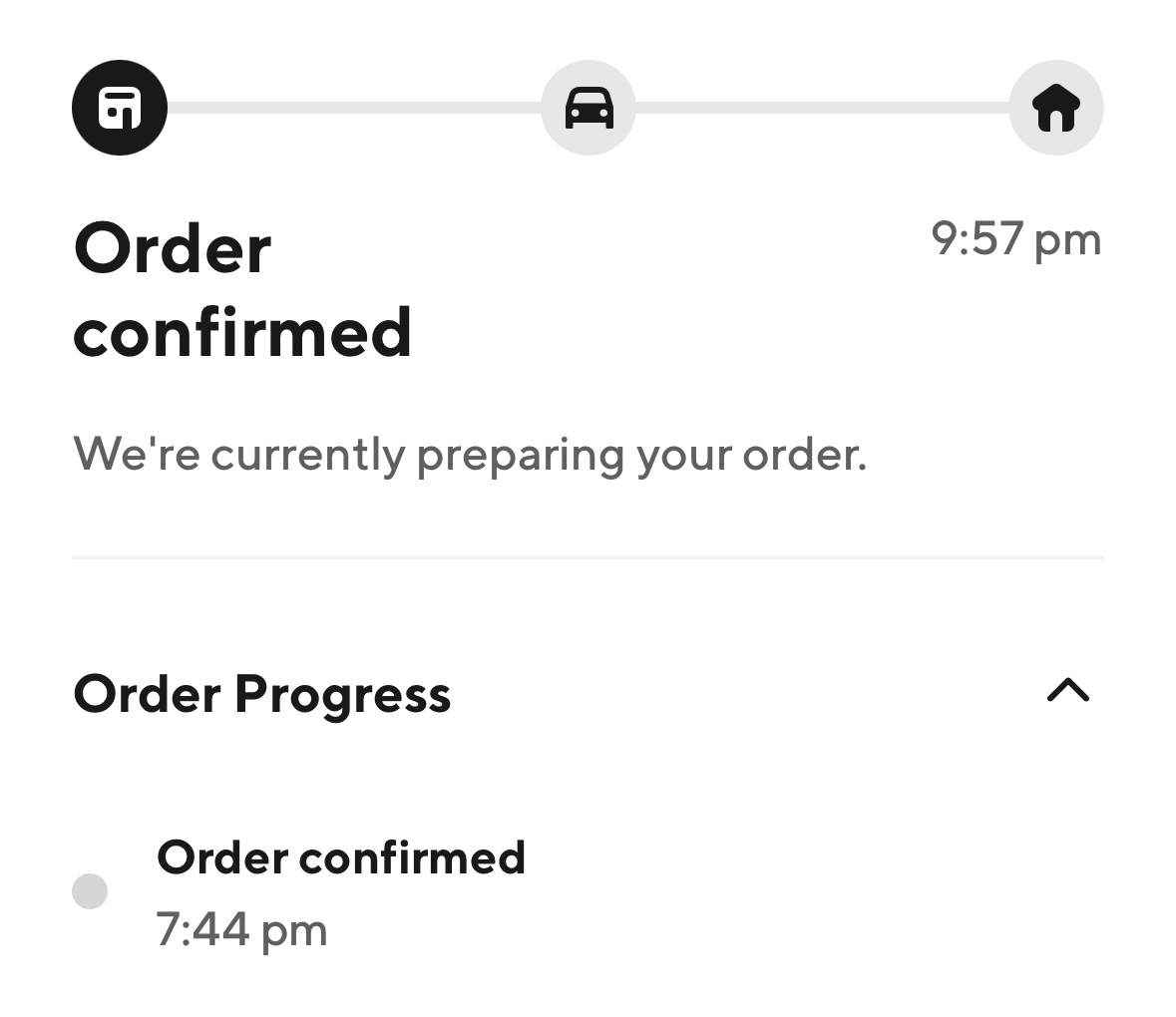Click the horizontal divider above Order Progress
The height and width of the screenshot is (1017, 1176).
tap(588, 558)
